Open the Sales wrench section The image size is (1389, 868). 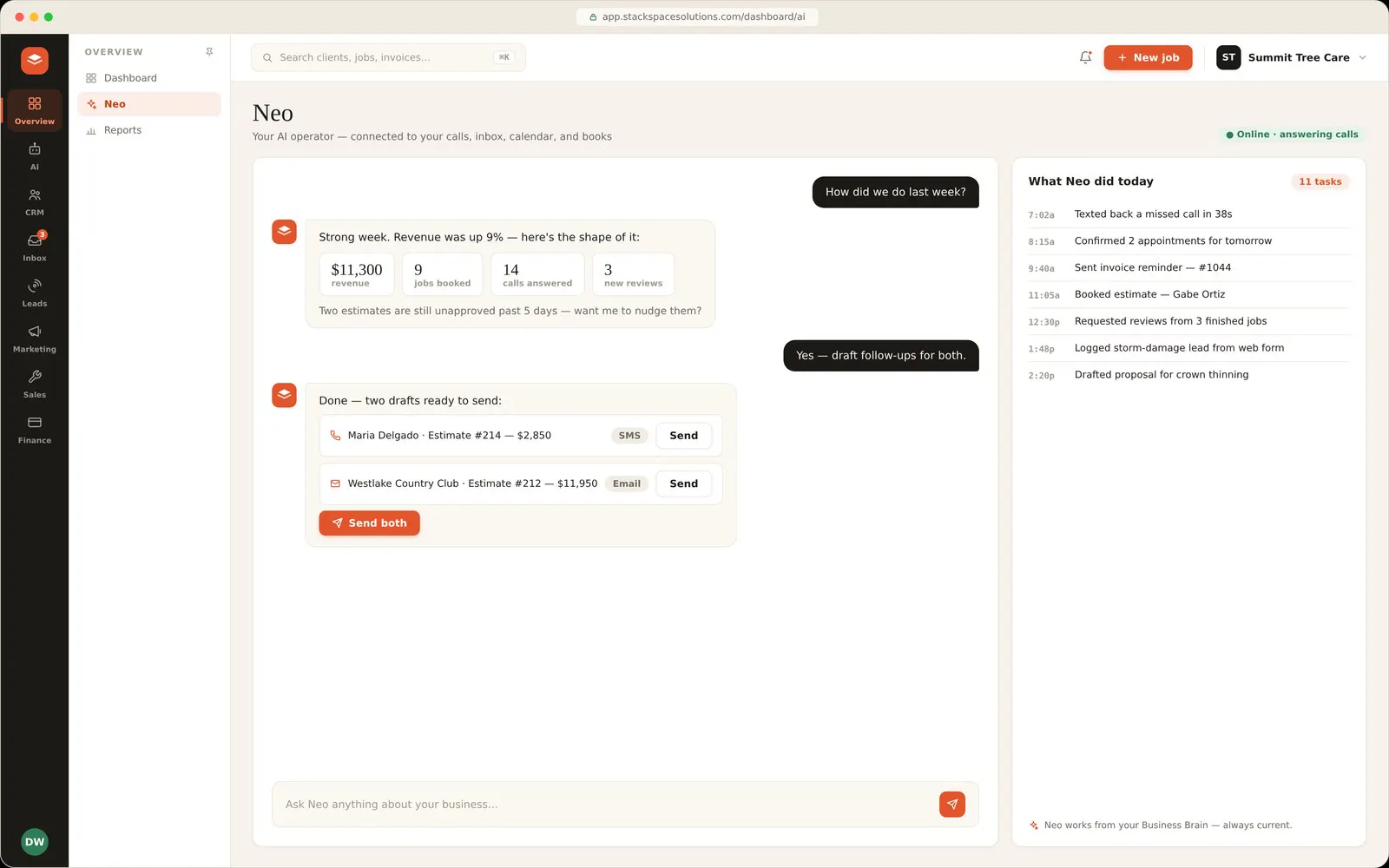click(35, 384)
